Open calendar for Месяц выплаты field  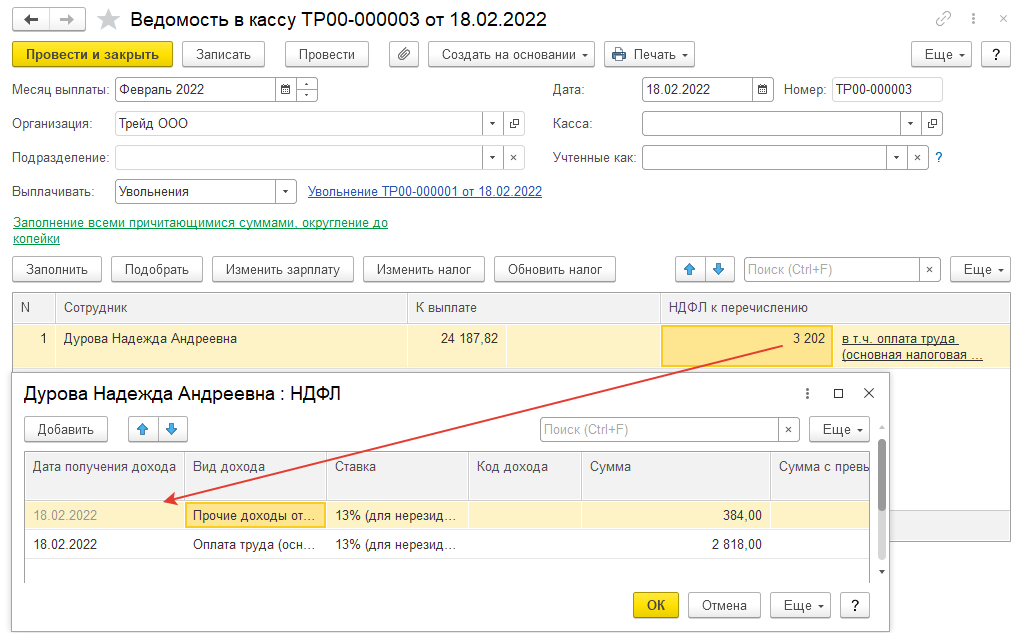tap(285, 90)
